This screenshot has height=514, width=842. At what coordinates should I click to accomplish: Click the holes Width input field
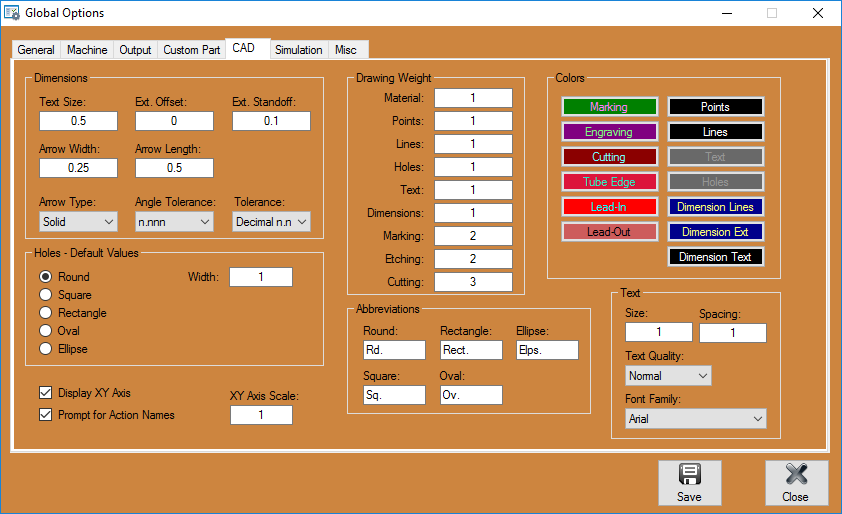[261, 277]
